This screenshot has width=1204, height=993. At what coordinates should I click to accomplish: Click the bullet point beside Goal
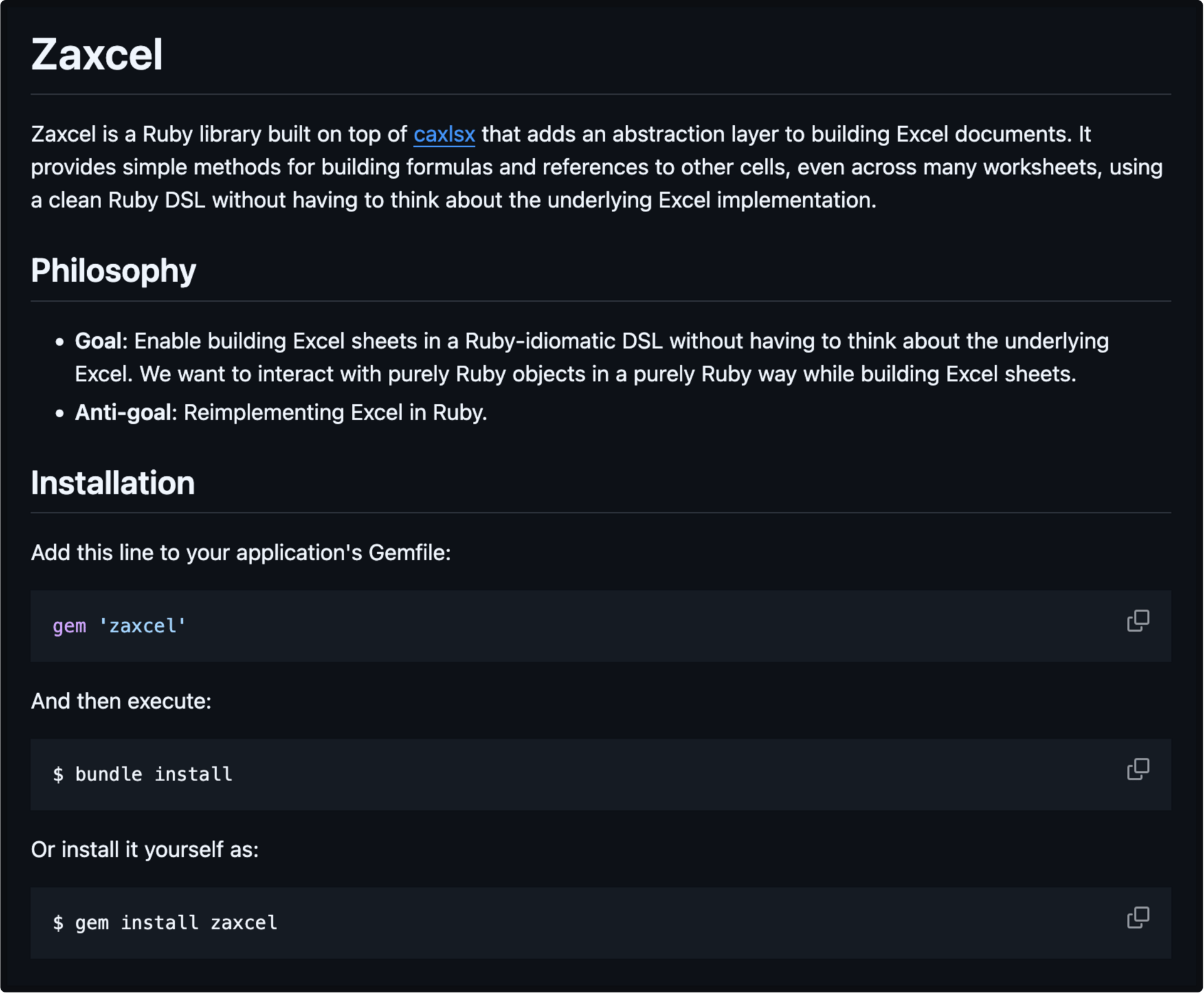(60, 342)
